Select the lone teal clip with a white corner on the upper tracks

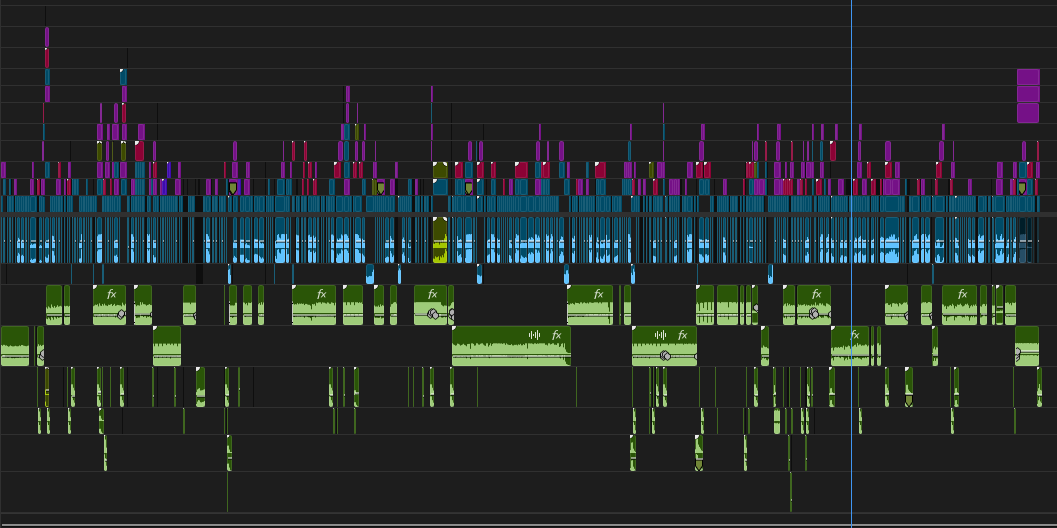click(123, 77)
